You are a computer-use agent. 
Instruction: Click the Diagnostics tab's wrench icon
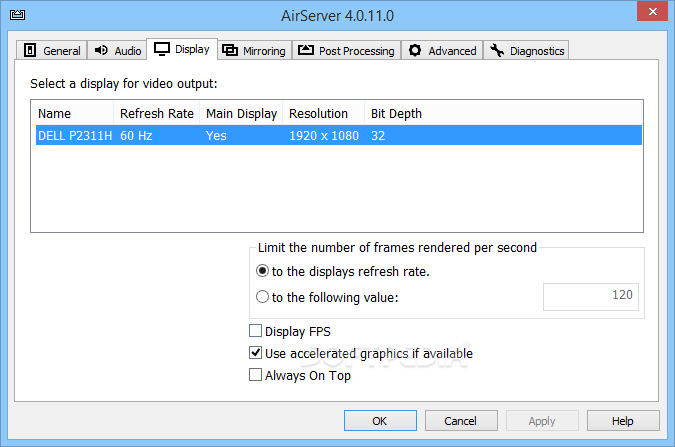coord(497,50)
